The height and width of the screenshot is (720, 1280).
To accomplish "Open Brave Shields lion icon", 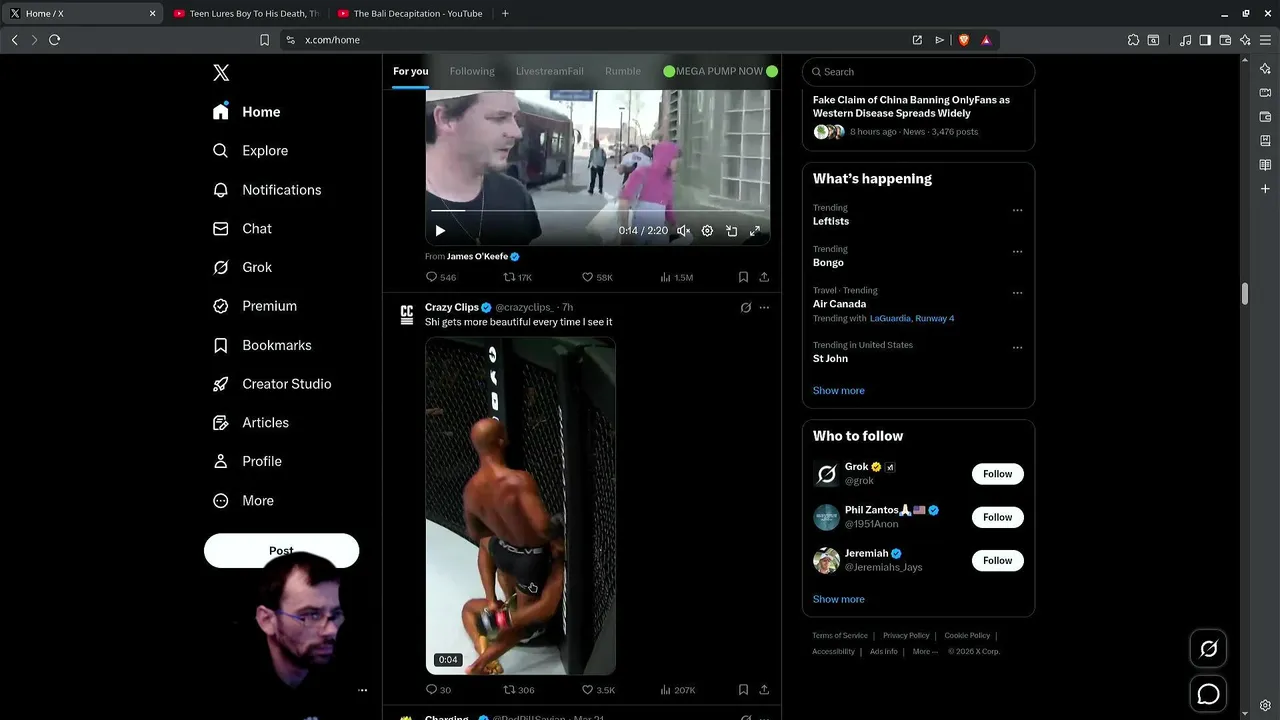I will click(964, 40).
